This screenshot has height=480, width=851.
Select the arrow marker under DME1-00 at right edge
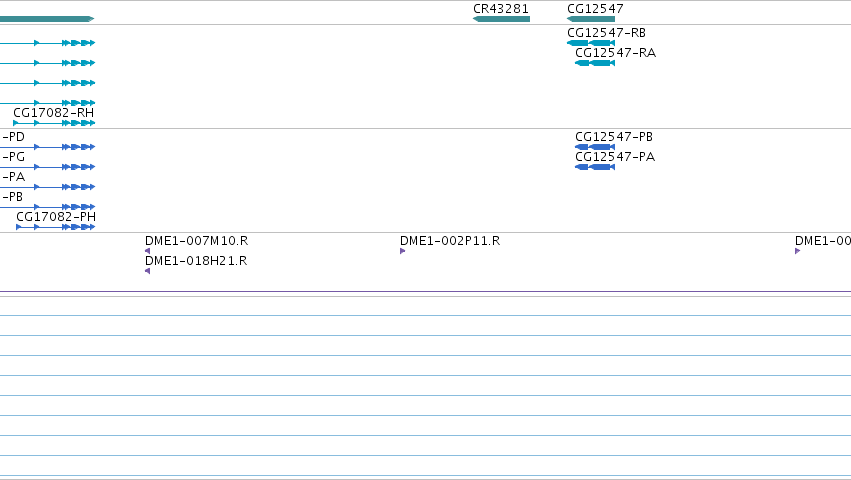pyautogui.click(x=797, y=251)
